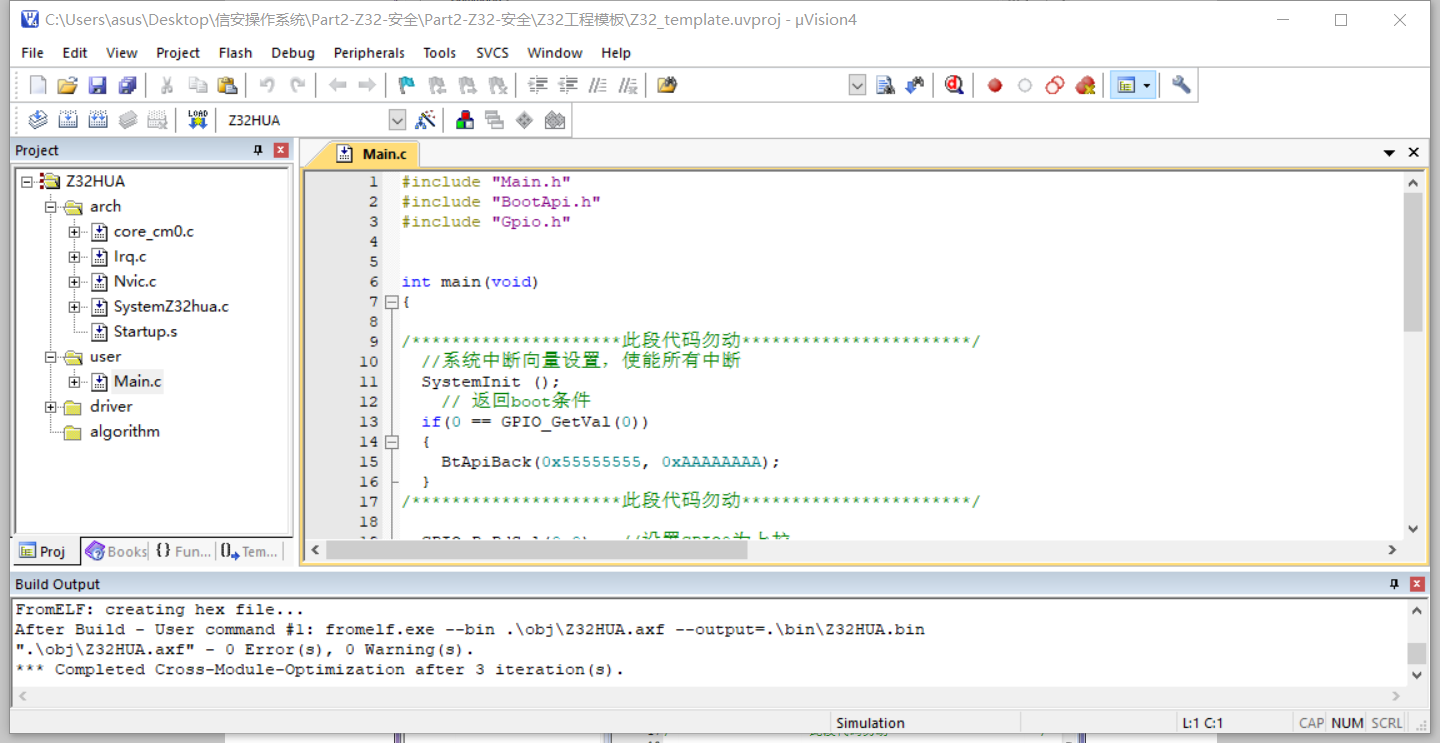Collapse the Z32HUA root project node
The width and height of the screenshot is (1440, 743).
[x=26, y=182]
